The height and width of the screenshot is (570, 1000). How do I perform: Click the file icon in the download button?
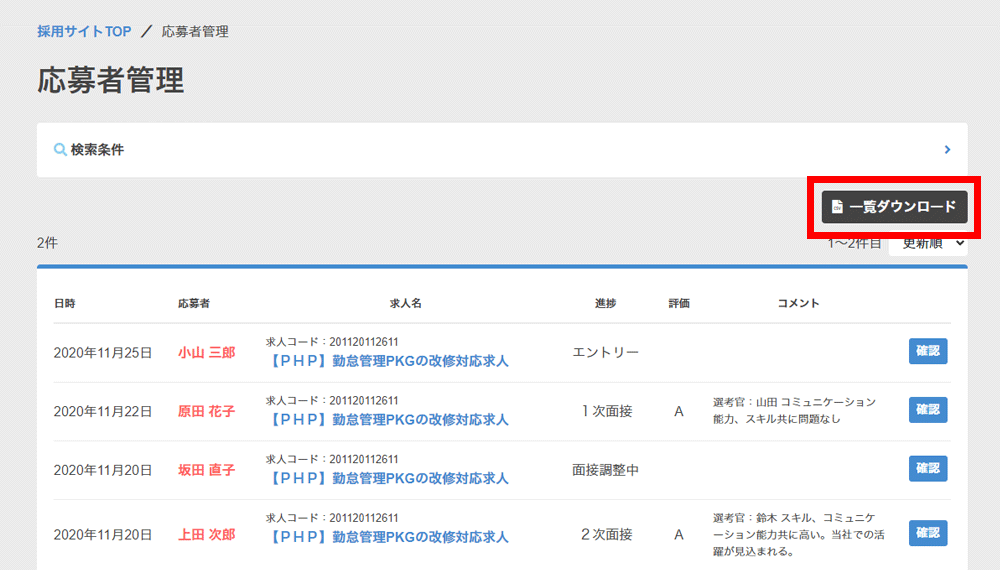[x=837, y=207]
